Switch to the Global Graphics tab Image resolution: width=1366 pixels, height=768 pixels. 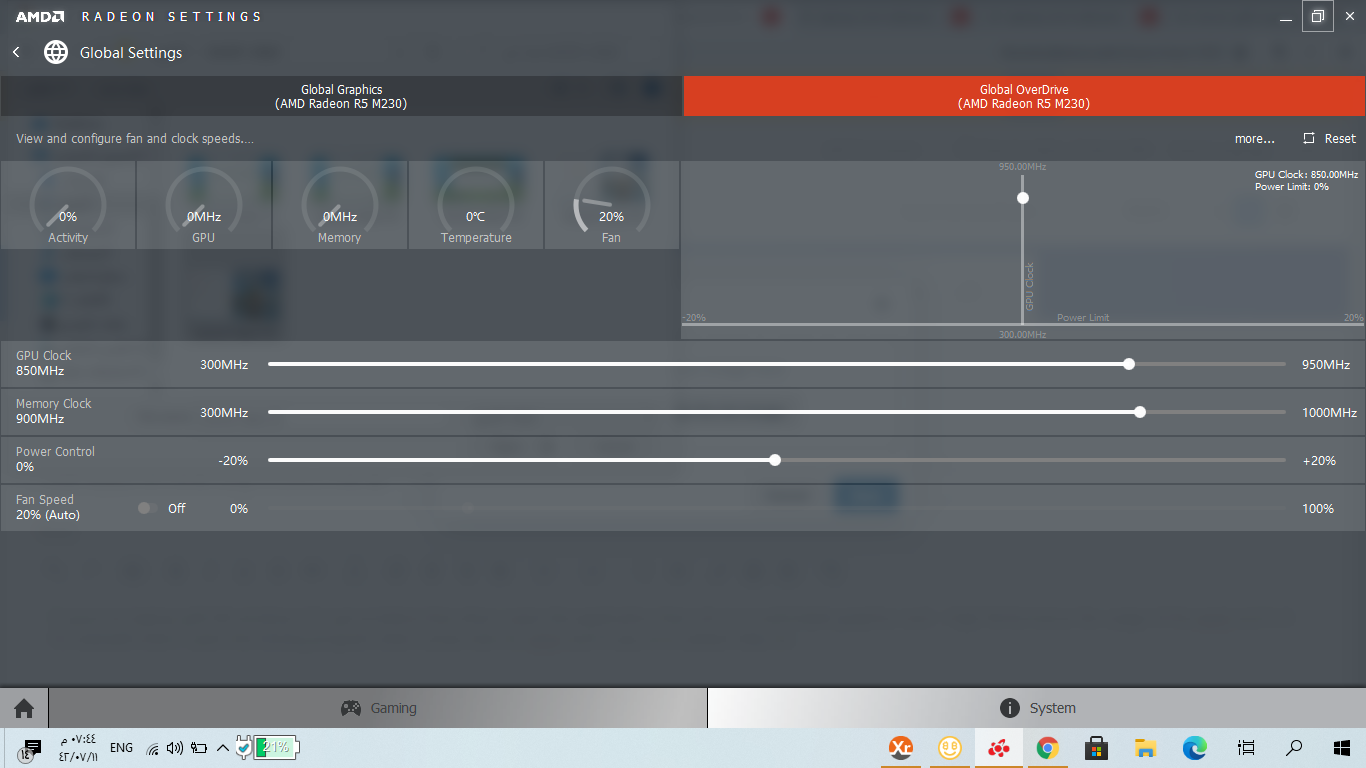(341, 96)
